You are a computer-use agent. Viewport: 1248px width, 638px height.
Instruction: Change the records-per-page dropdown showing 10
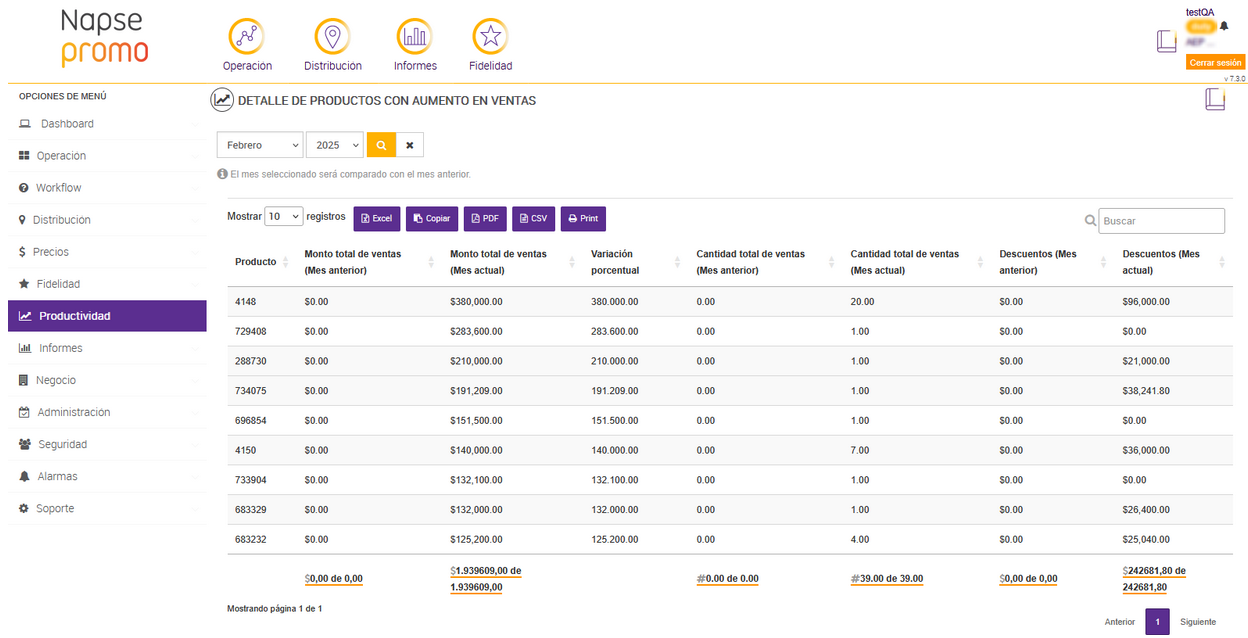click(283, 216)
